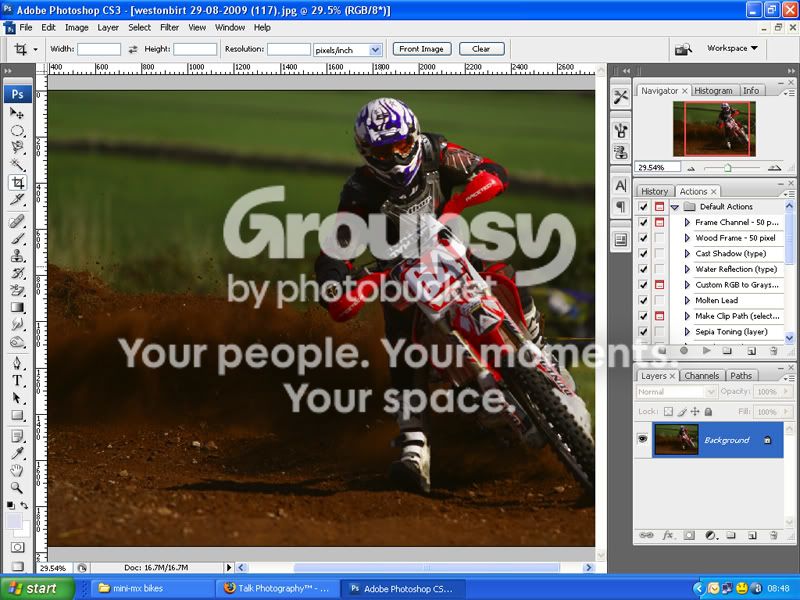The width and height of the screenshot is (800, 600).
Task: Select the Lasso tool in the toolbox
Action: click(x=17, y=147)
